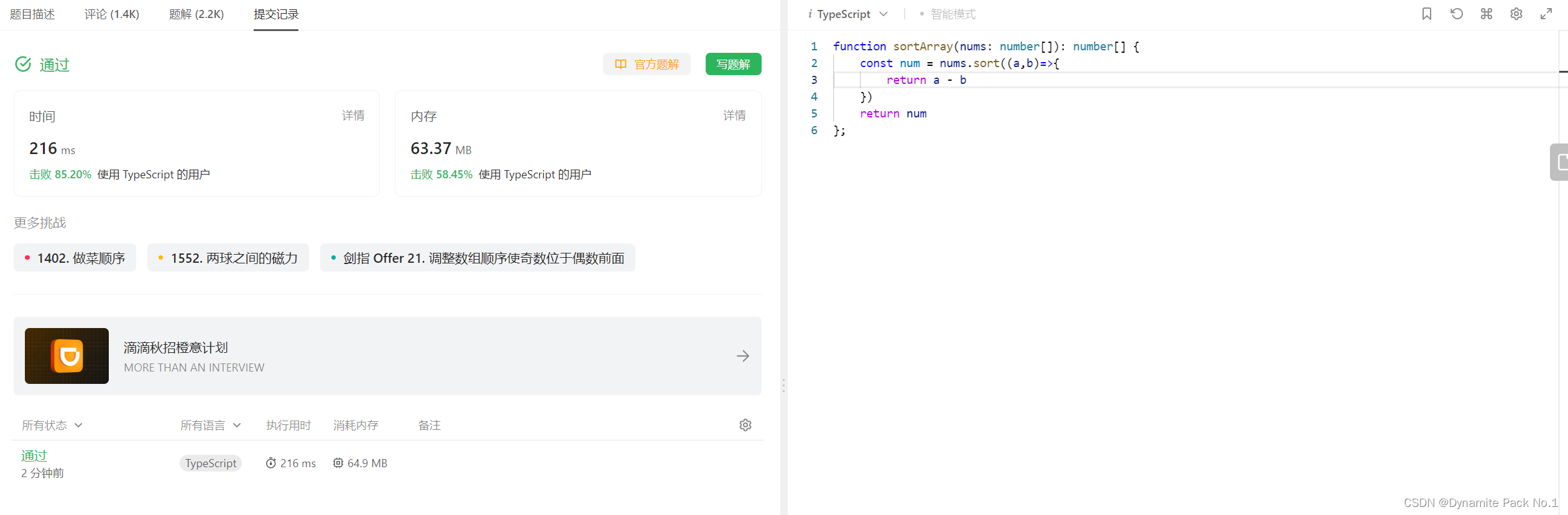Click the 滴滴 banner thumbnail image
1568x515 pixels.
(67, 356)
